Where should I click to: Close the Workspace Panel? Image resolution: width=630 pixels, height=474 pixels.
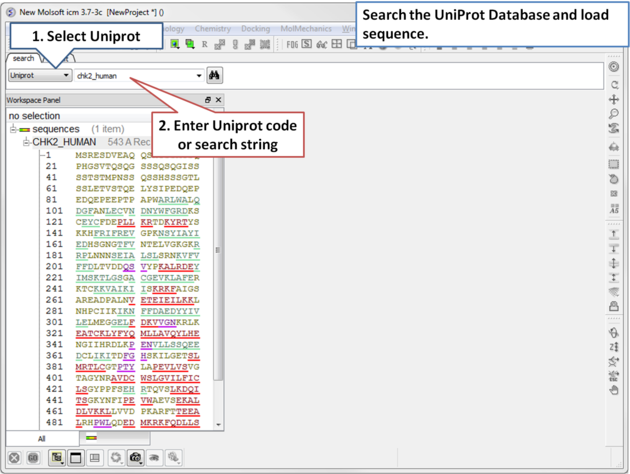point(219,100)
